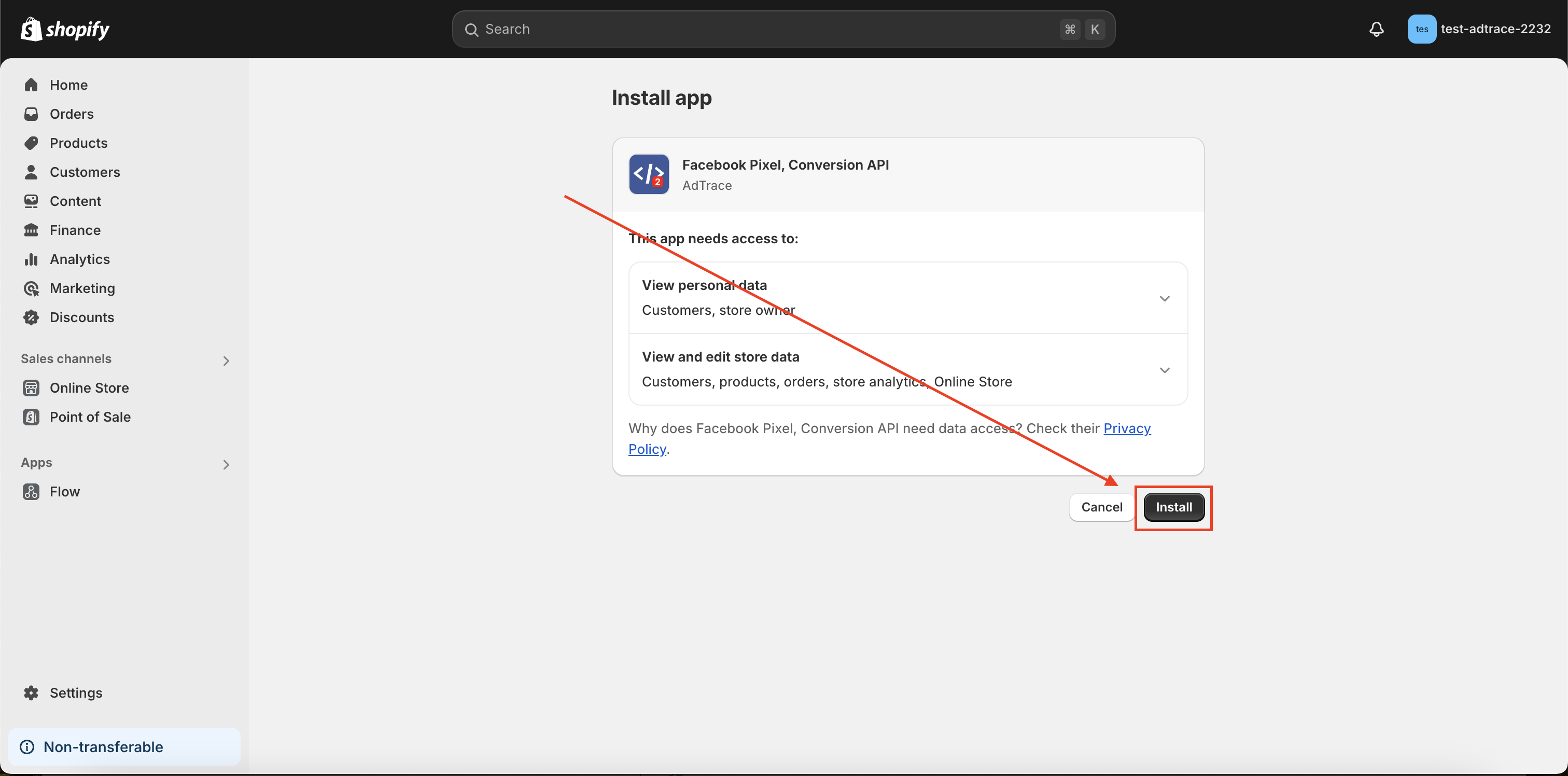Screen dimensions: 1568x776
Task: Click the Orders sidebar icon
Action: [x=31, y=113]
